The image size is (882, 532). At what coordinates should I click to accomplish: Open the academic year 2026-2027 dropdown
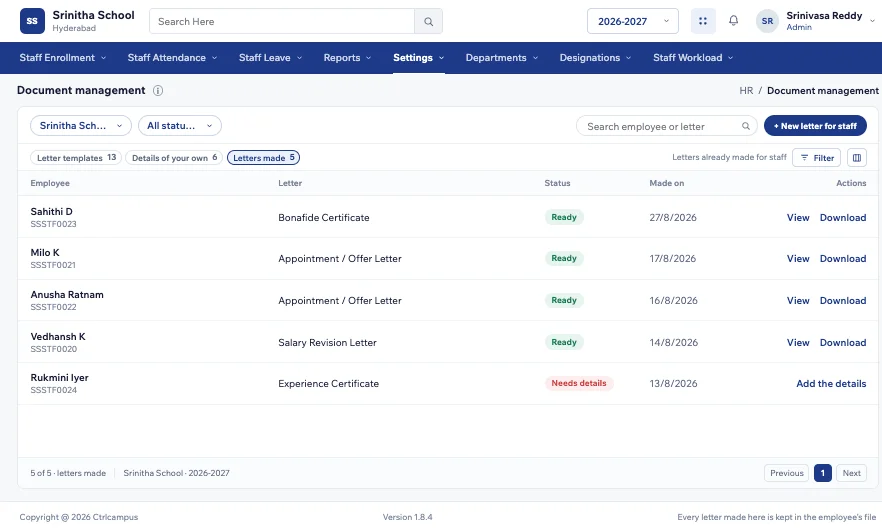pyautogui.click(x=633, y=21)
